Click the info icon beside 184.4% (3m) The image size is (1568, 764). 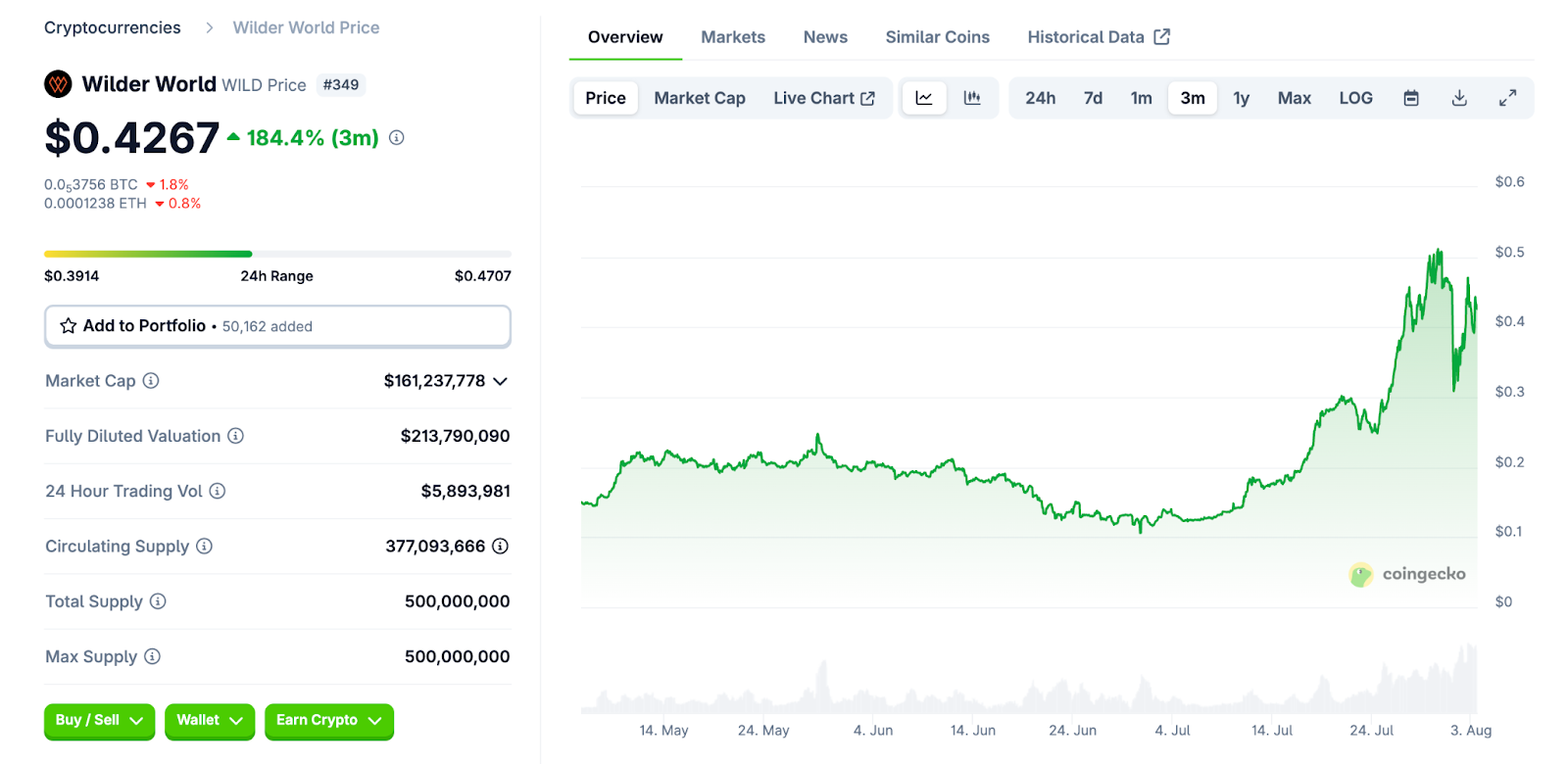coord(397,138)
